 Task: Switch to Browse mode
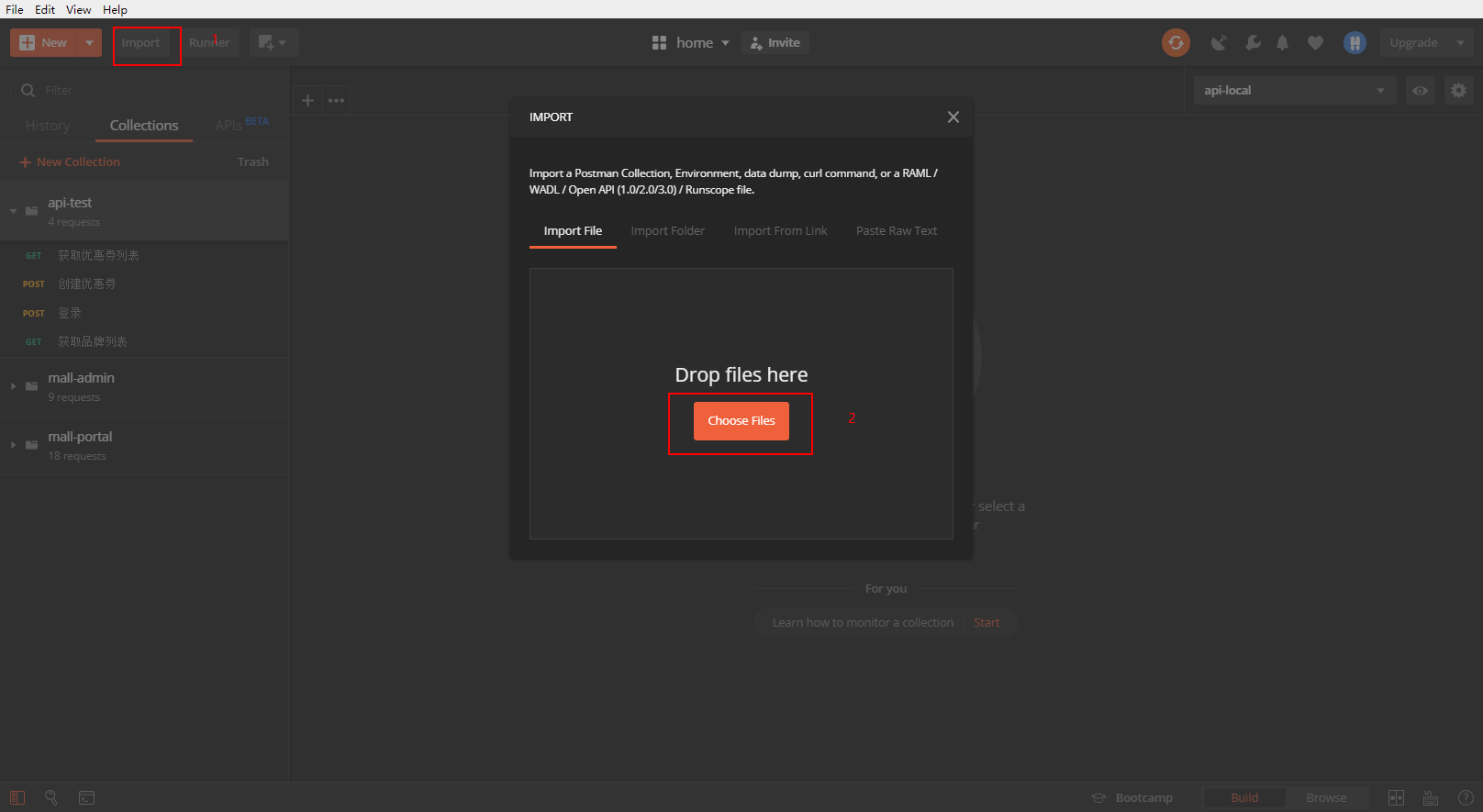(x=1326, y=797)
